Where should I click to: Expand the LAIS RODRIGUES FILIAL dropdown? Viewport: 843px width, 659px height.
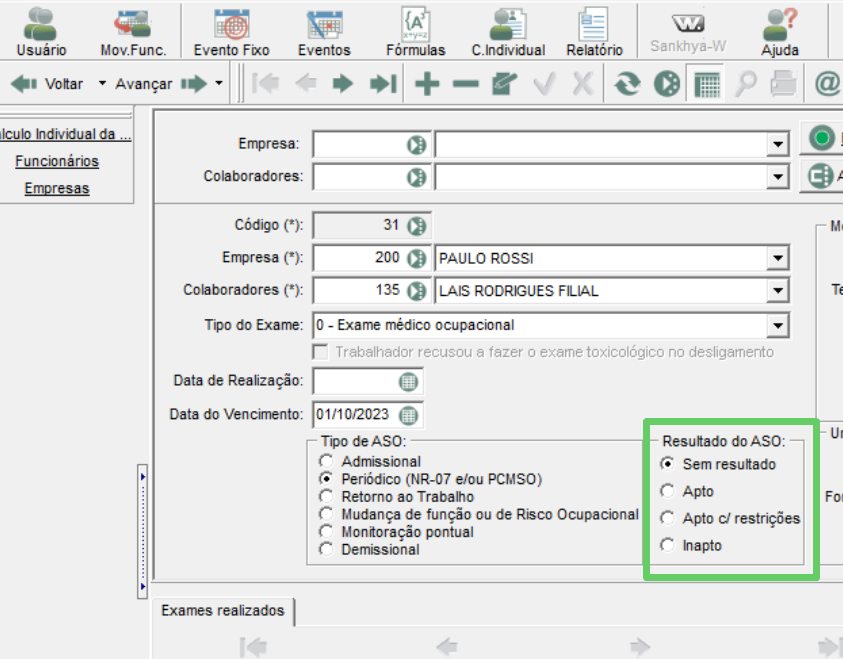(x=777, y=291)
